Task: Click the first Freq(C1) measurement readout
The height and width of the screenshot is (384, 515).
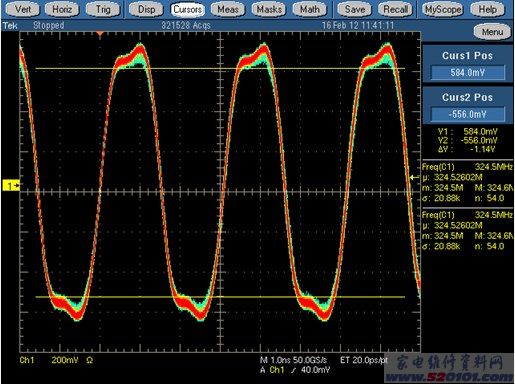Action: point(467,183)
